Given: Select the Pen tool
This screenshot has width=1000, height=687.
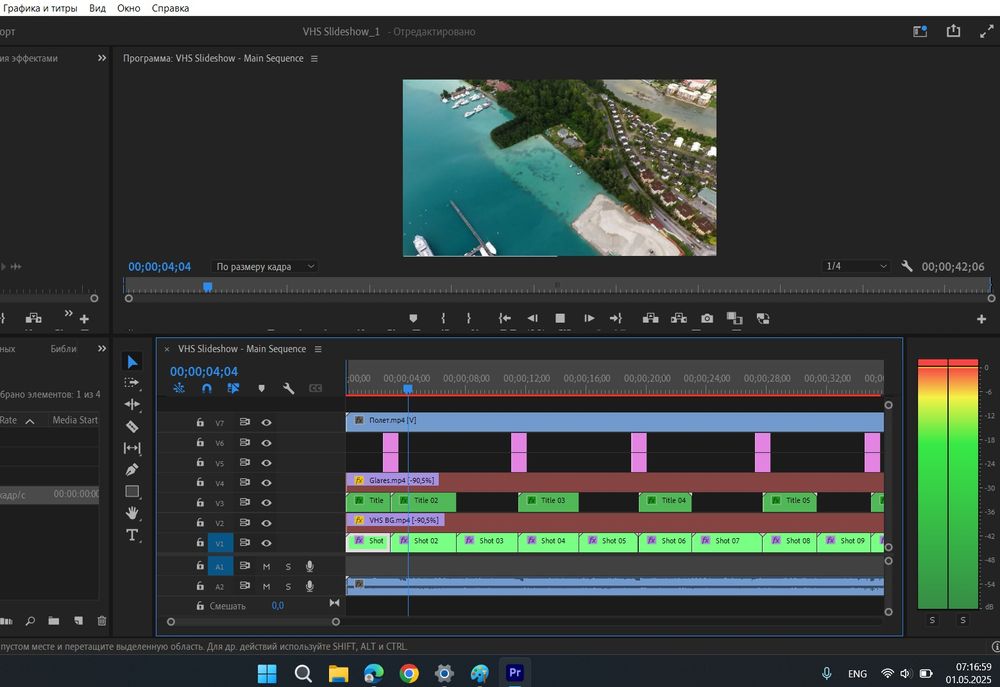Looking at the screenshot, I should [132, 470].
